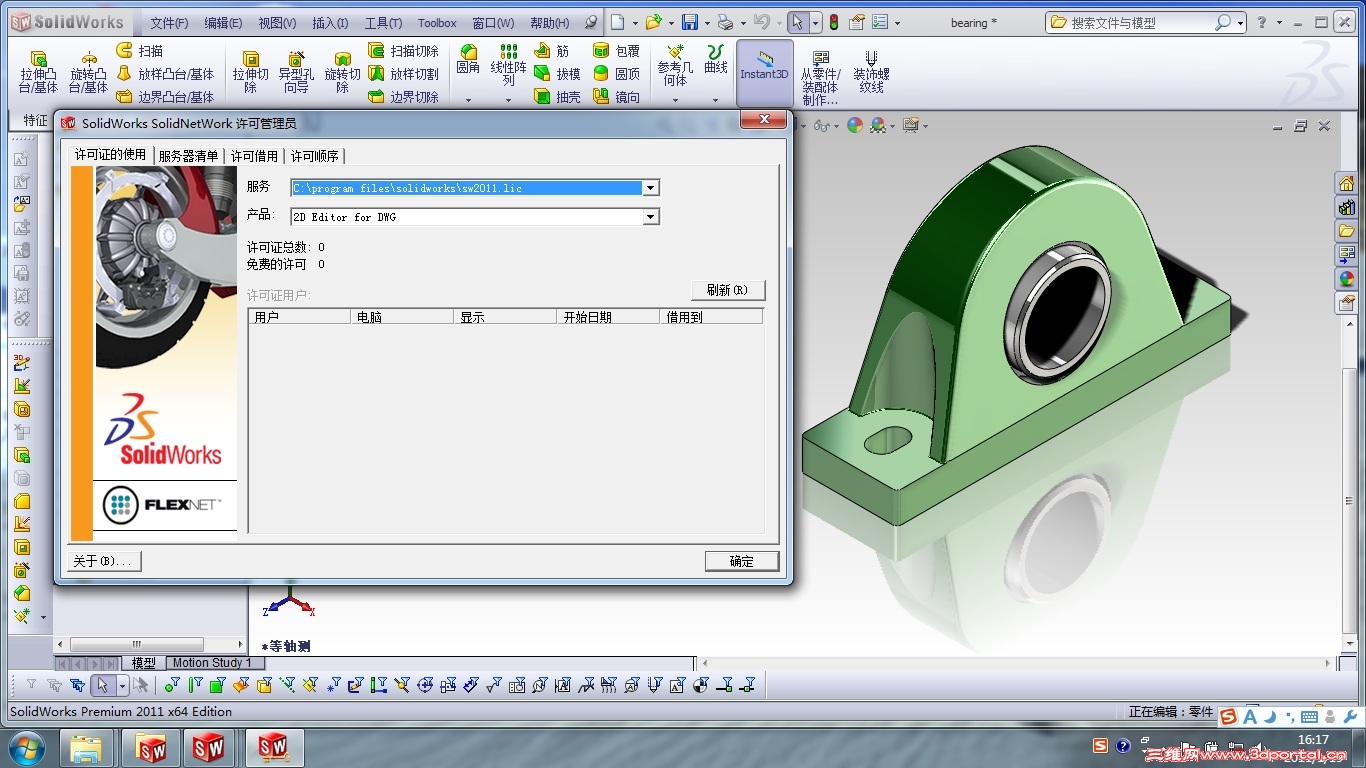This screenshot has width=1366, height=768.
Task: Click the rebuild traffic light icon
Action: [x=833, y=22]
